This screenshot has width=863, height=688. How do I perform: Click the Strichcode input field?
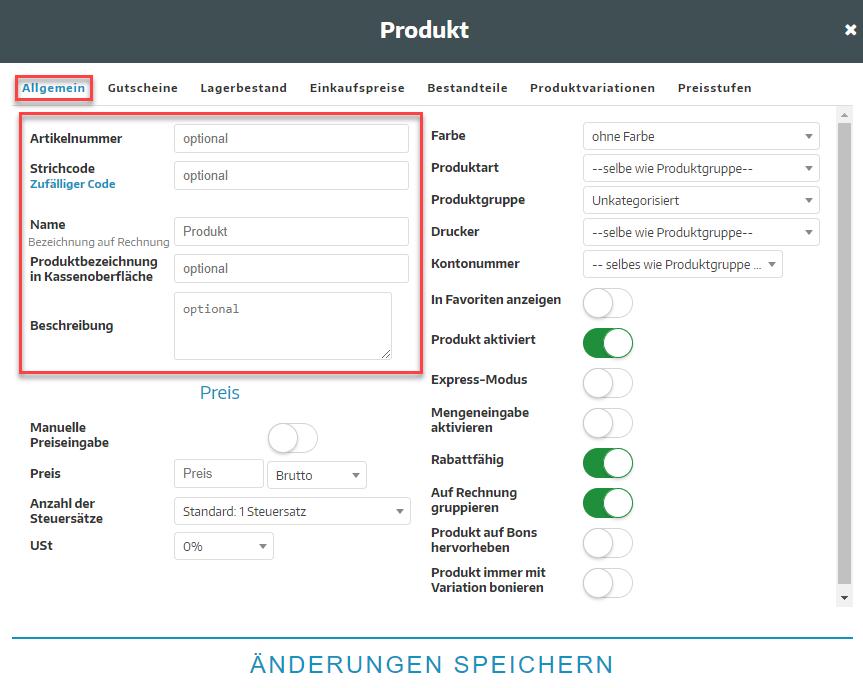point(291,175)
